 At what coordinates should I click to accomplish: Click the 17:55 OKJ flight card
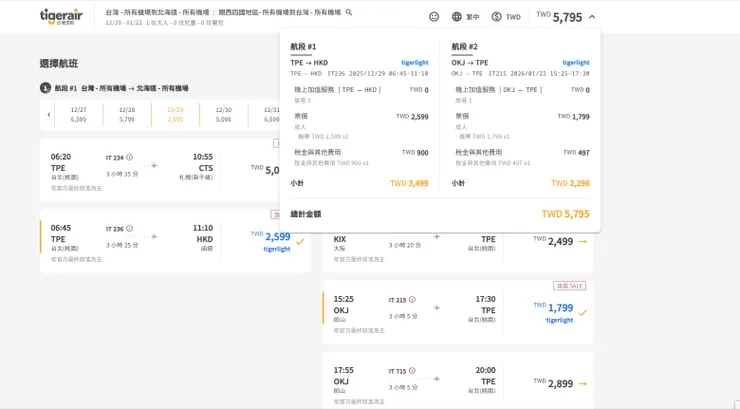(x=458, y=380)
